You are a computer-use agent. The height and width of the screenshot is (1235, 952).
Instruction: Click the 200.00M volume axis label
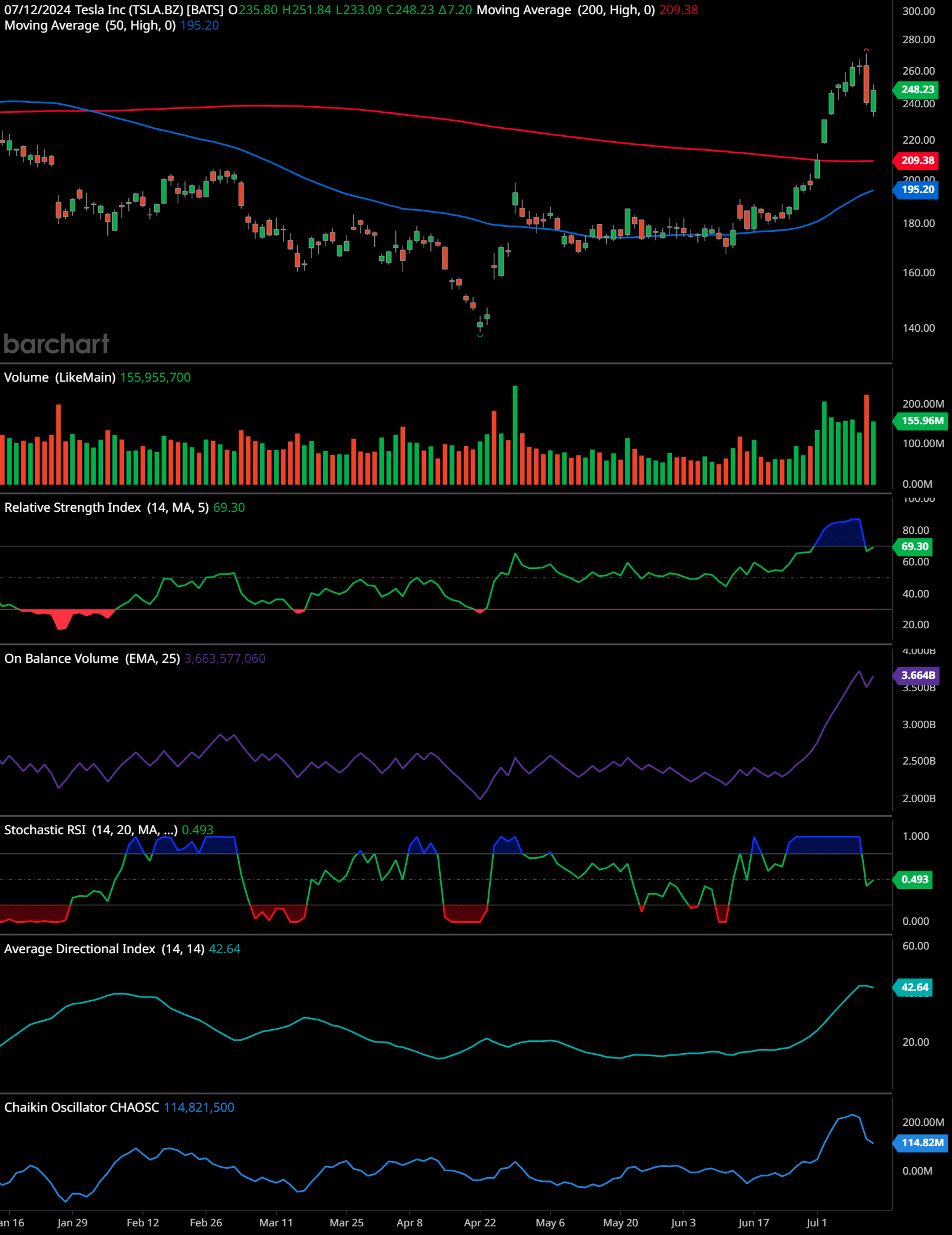point(923,404)
